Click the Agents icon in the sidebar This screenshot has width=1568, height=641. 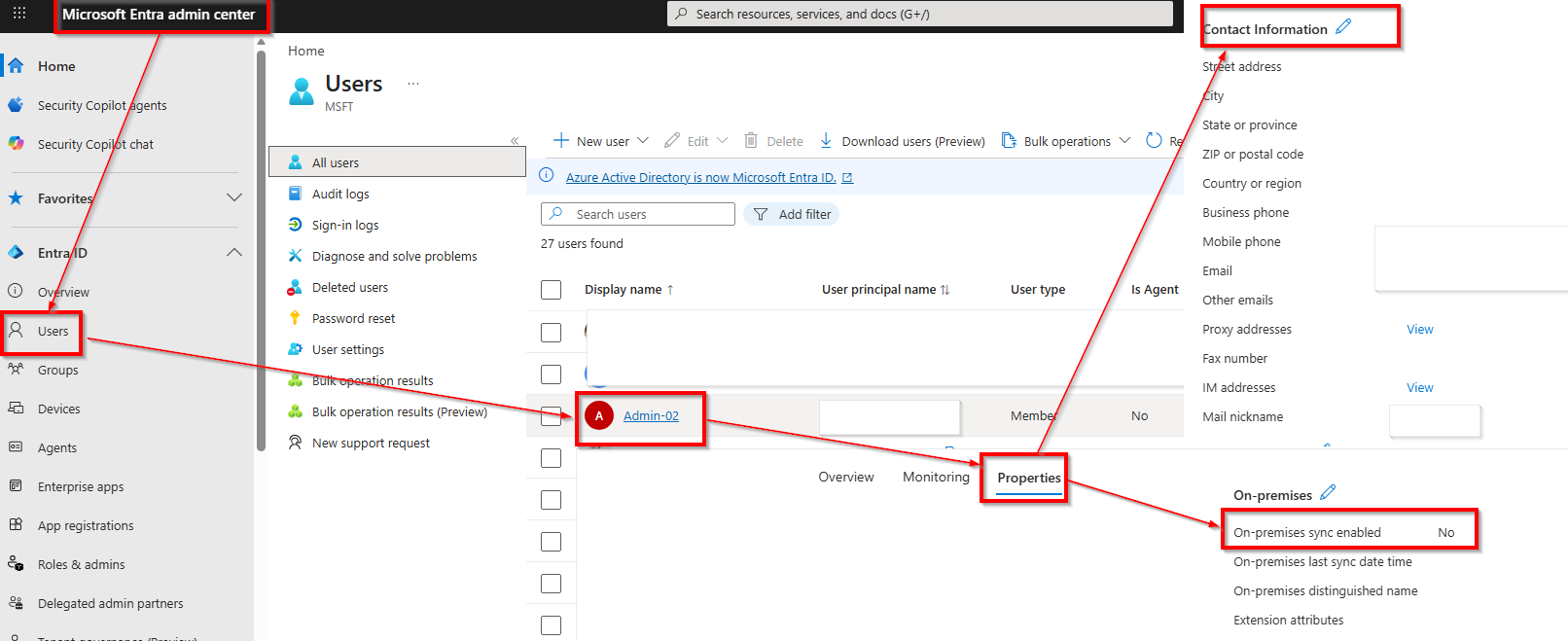[17, 447]
